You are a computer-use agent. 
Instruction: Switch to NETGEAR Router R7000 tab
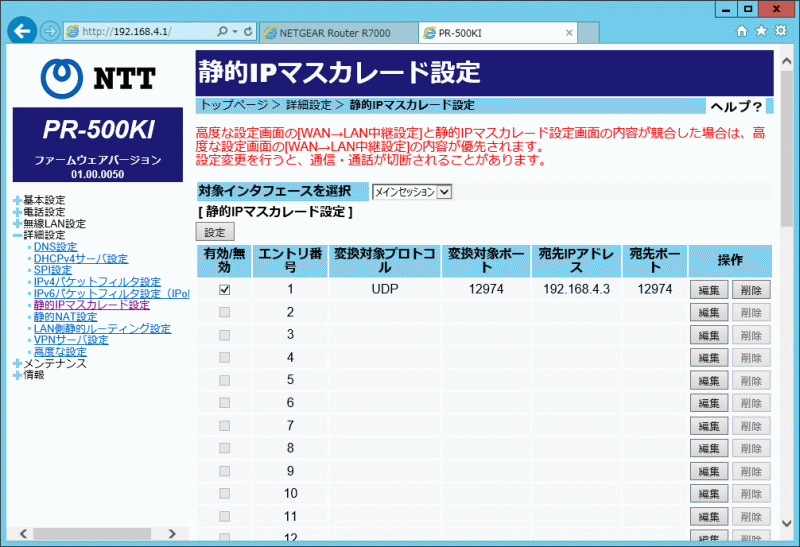pos(335,32)
